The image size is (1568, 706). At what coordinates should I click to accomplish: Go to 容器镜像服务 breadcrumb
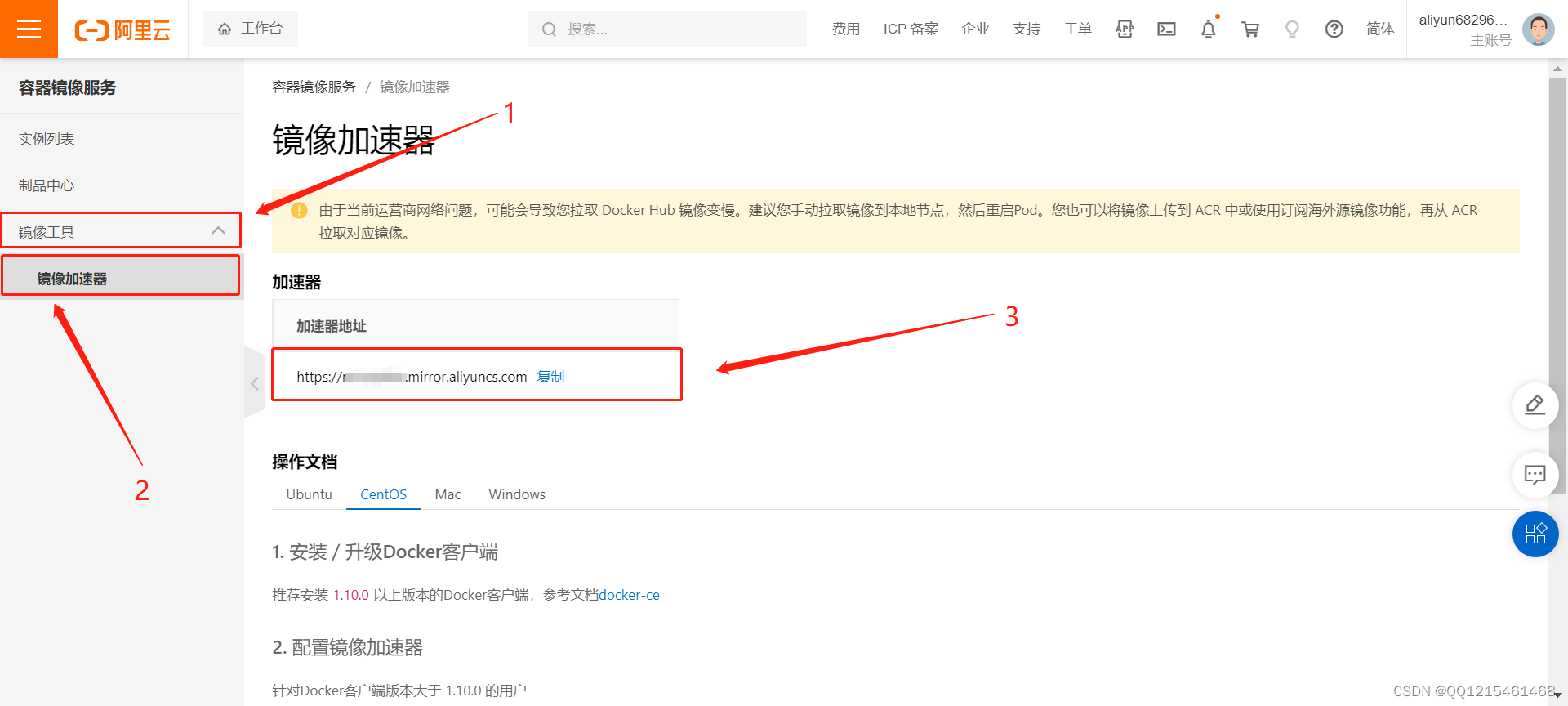click(314, 87)
